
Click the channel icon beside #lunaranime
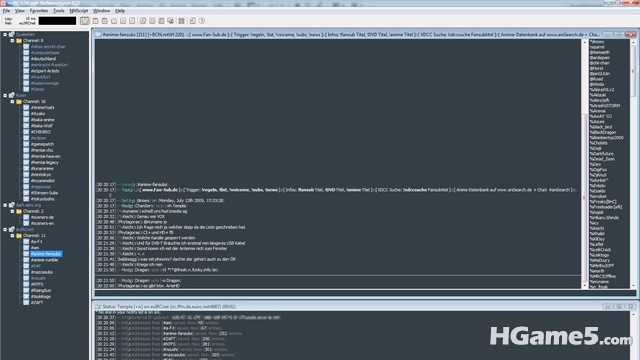click(x=26, y=169)
